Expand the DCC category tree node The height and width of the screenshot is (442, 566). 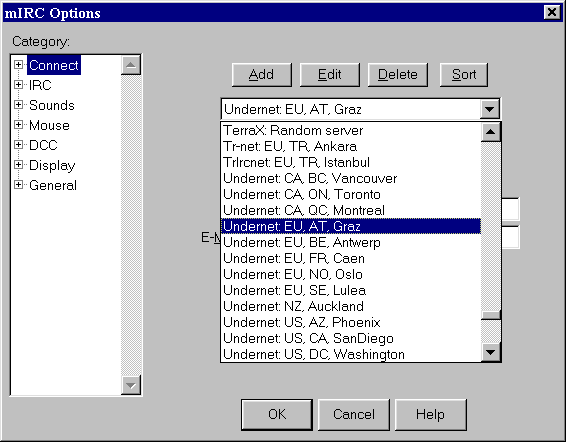click(18, 145)
